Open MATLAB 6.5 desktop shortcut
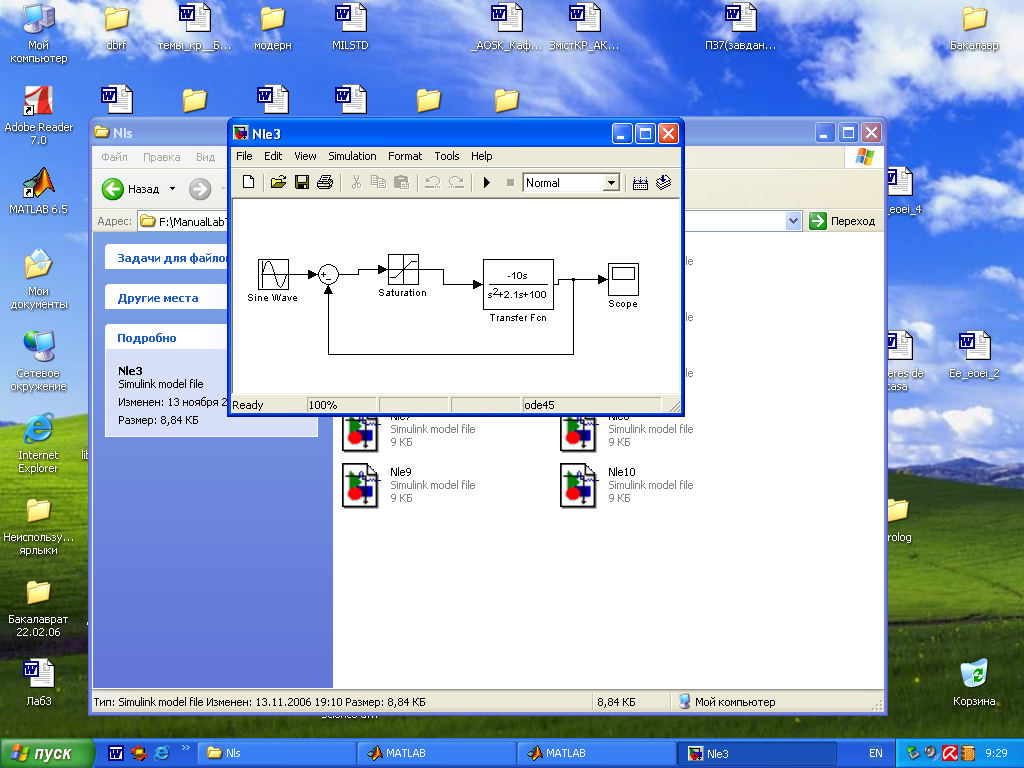 click(x=38, y=191)
